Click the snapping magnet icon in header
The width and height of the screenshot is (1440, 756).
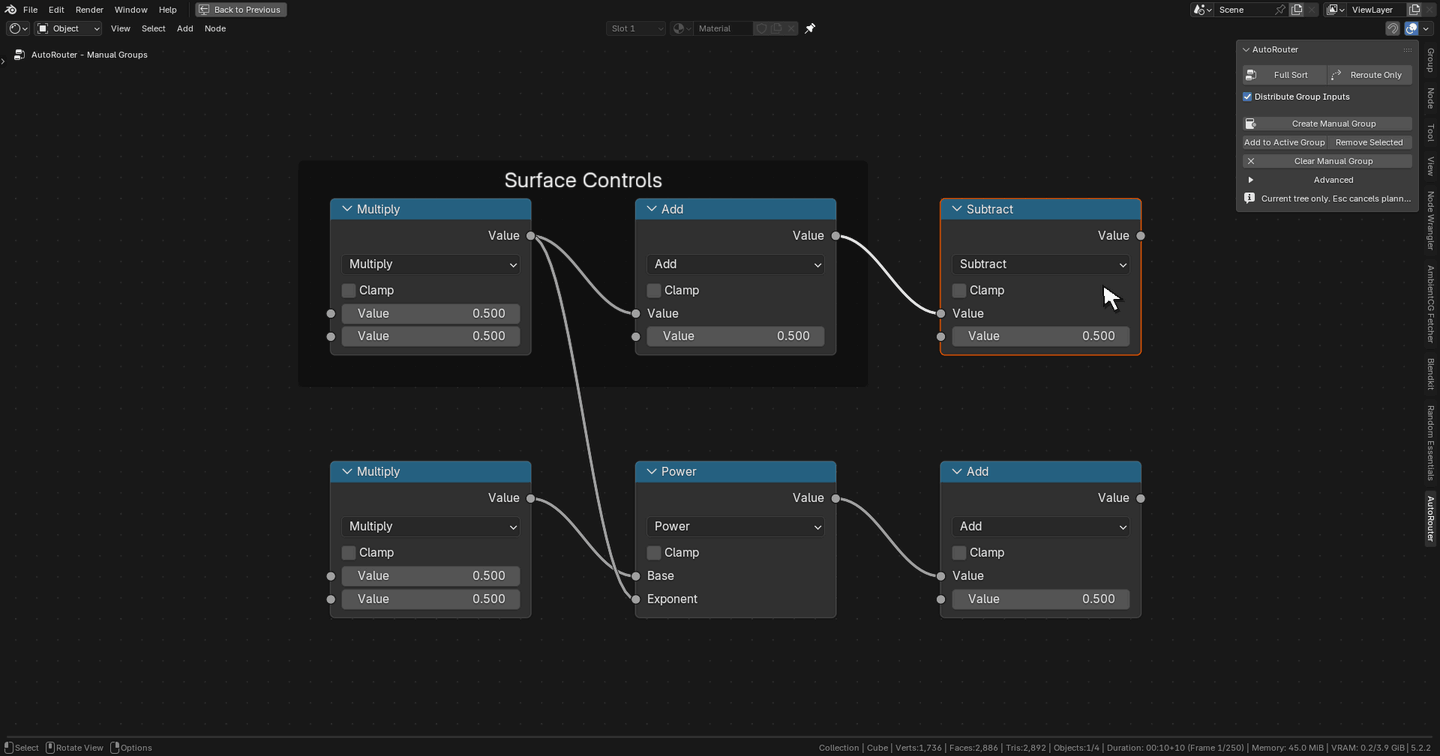click(x=1392, y=28)
